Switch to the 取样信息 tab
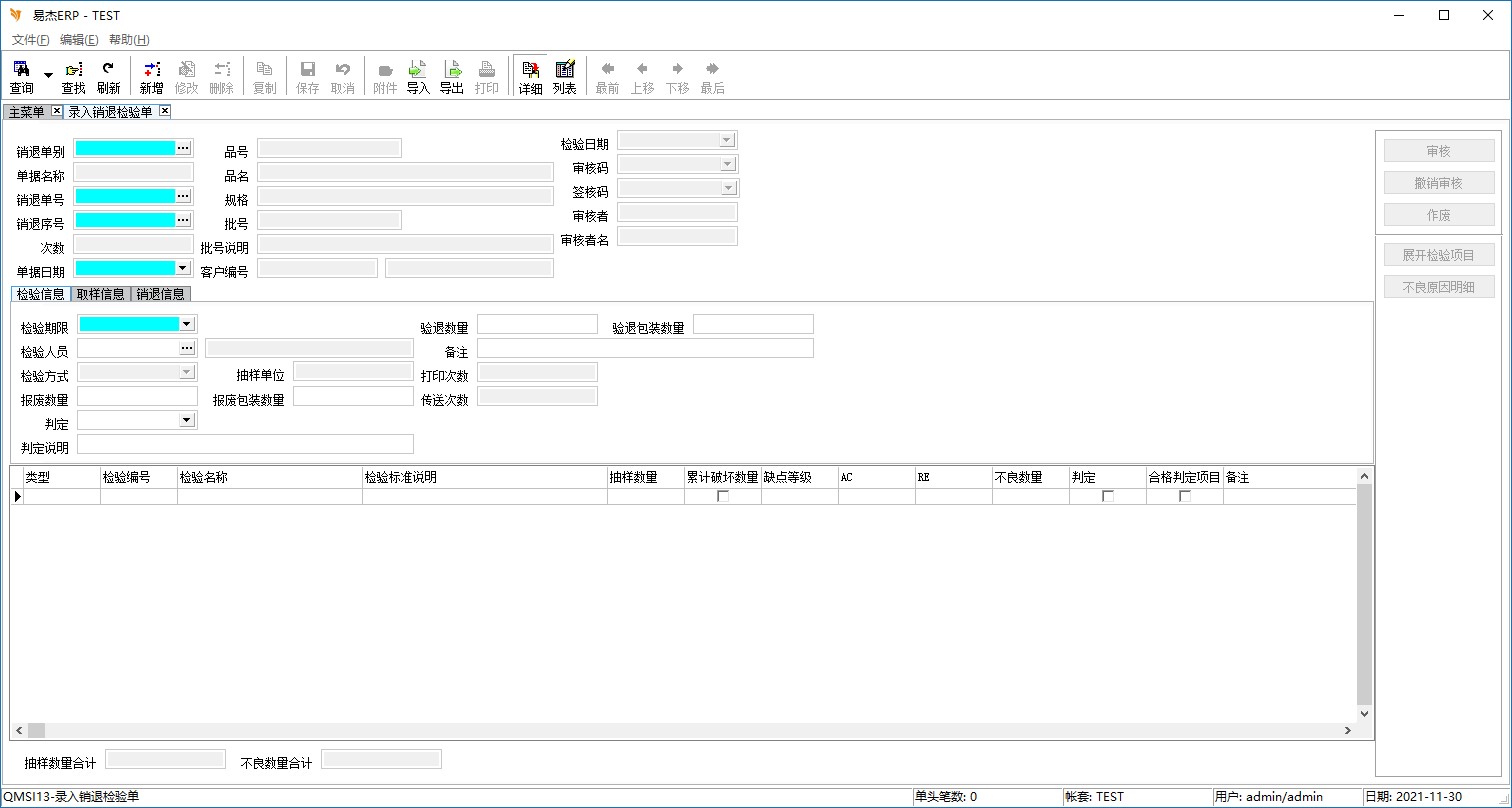This screenshot has height=808, width=1512. (101, 294)
